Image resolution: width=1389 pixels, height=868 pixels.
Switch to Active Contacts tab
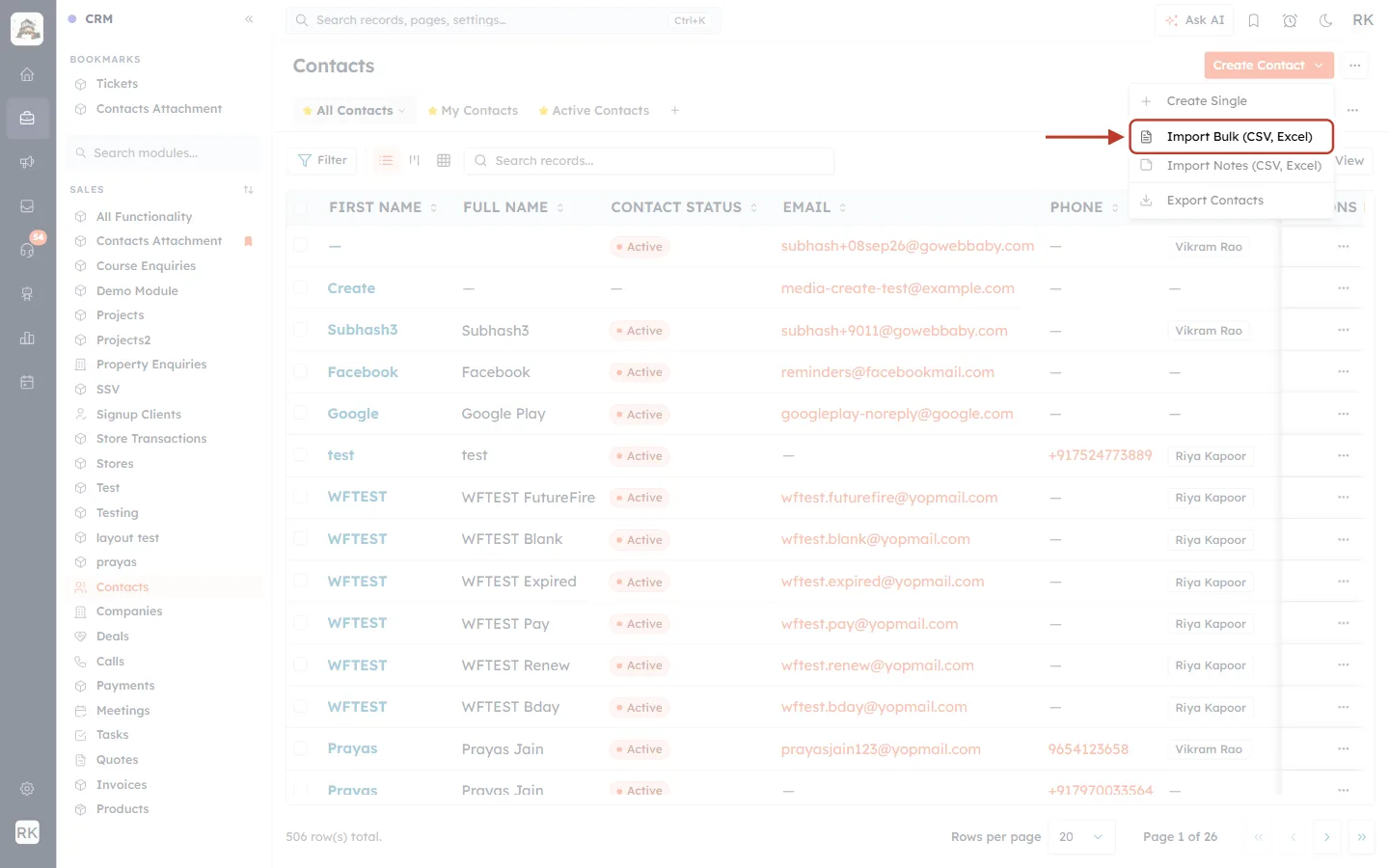click(593, 111)
